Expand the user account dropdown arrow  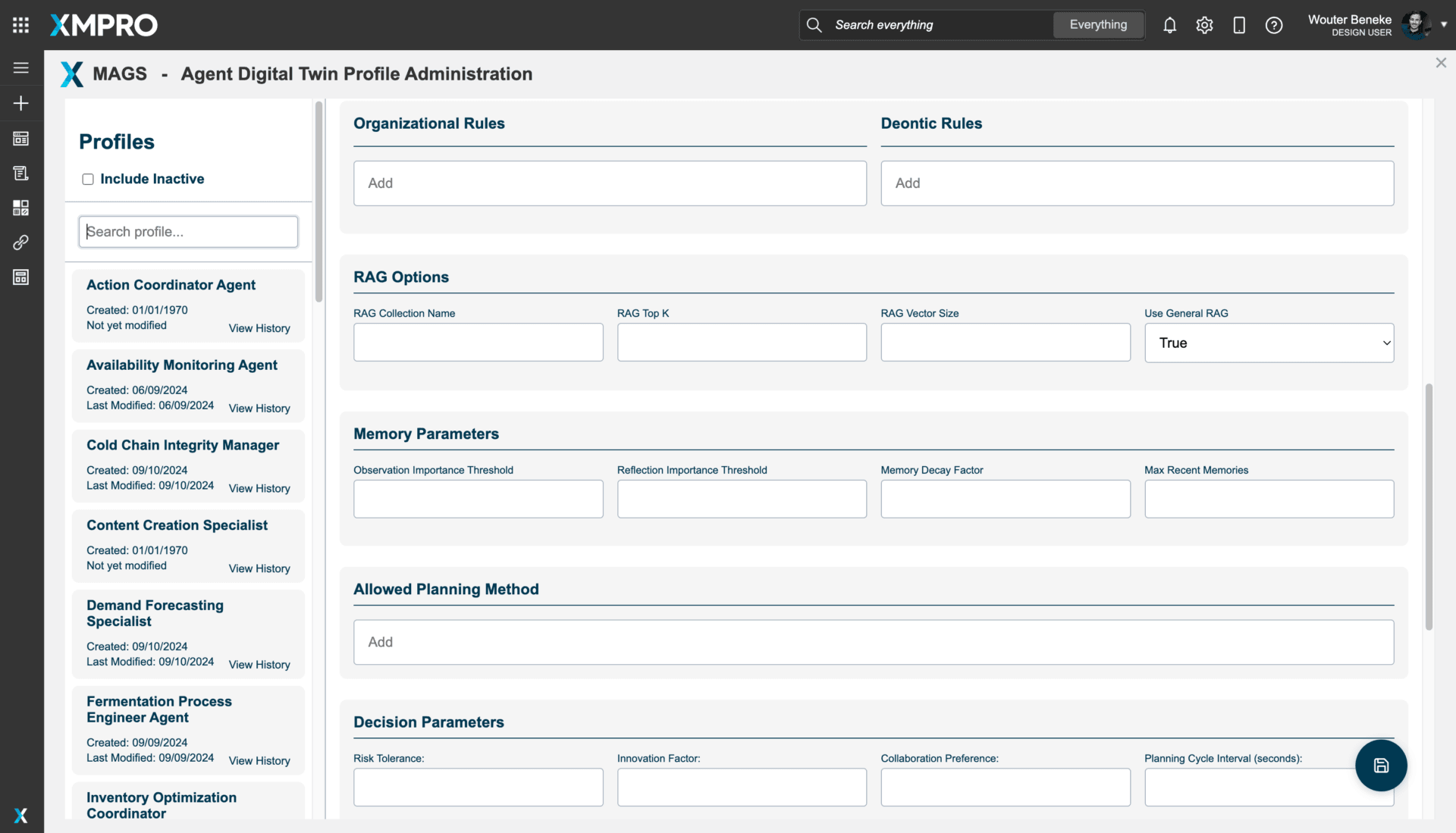[1444, 24]
